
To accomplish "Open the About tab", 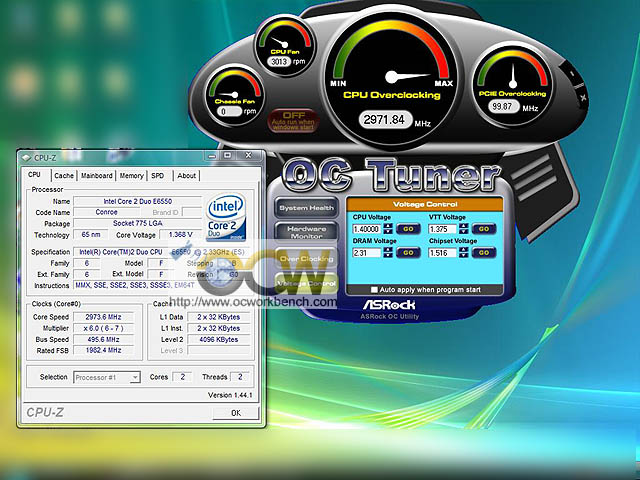I will coord(187,176).
